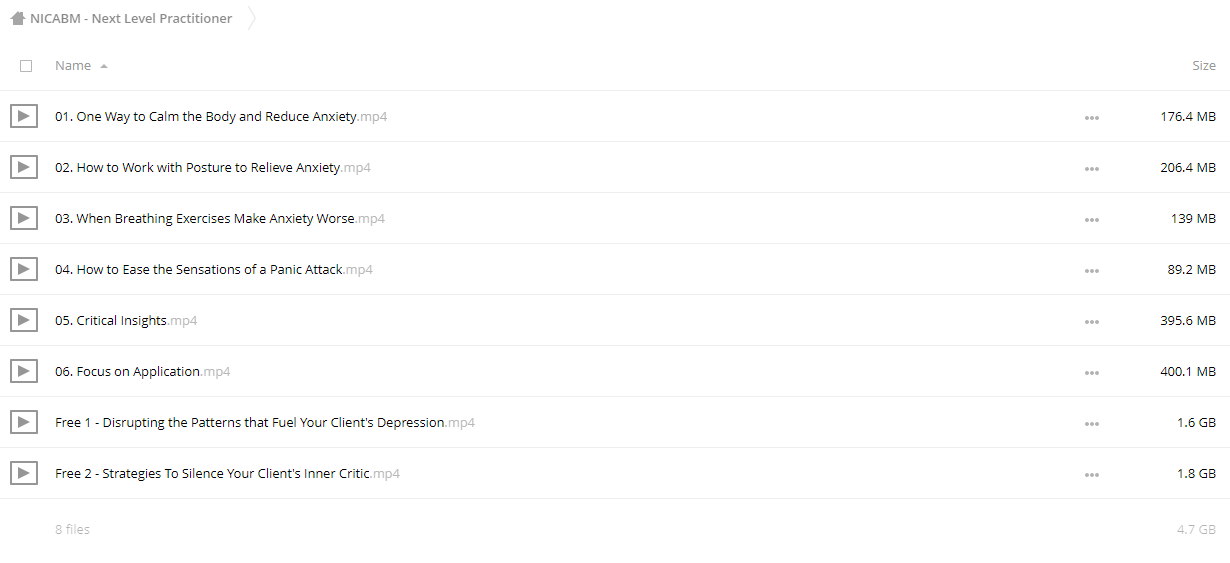The image size is (1230, 563).
Task: Click video icon for Focus on Application file
Action: click(x=24, y=371)
